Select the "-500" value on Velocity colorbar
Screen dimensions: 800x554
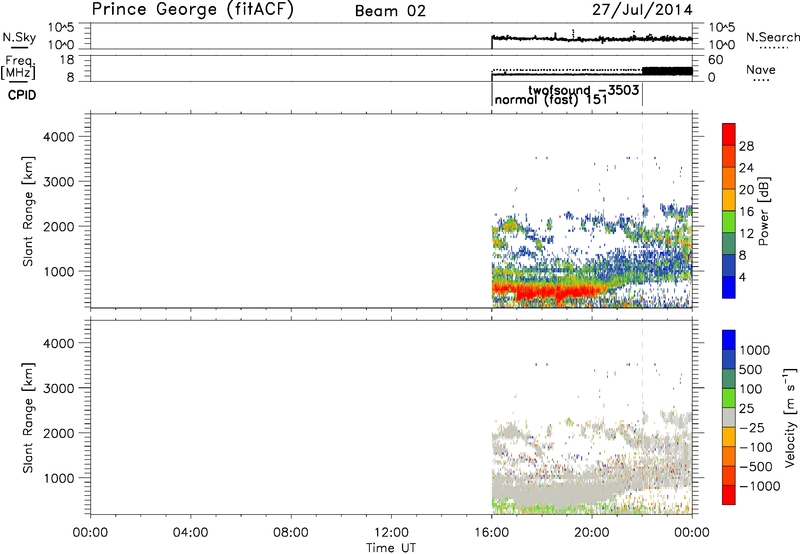tap(755, 466)
